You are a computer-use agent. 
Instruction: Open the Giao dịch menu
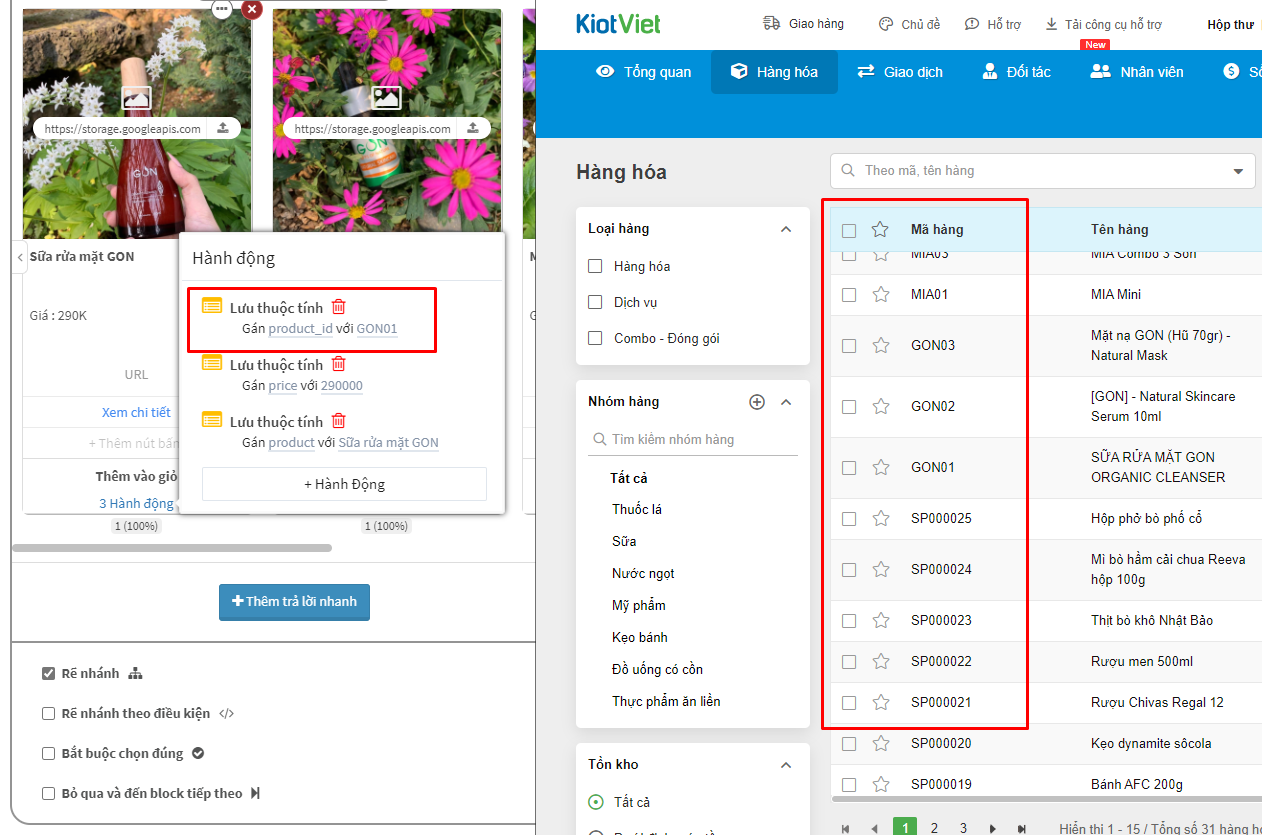coord(900,72)
